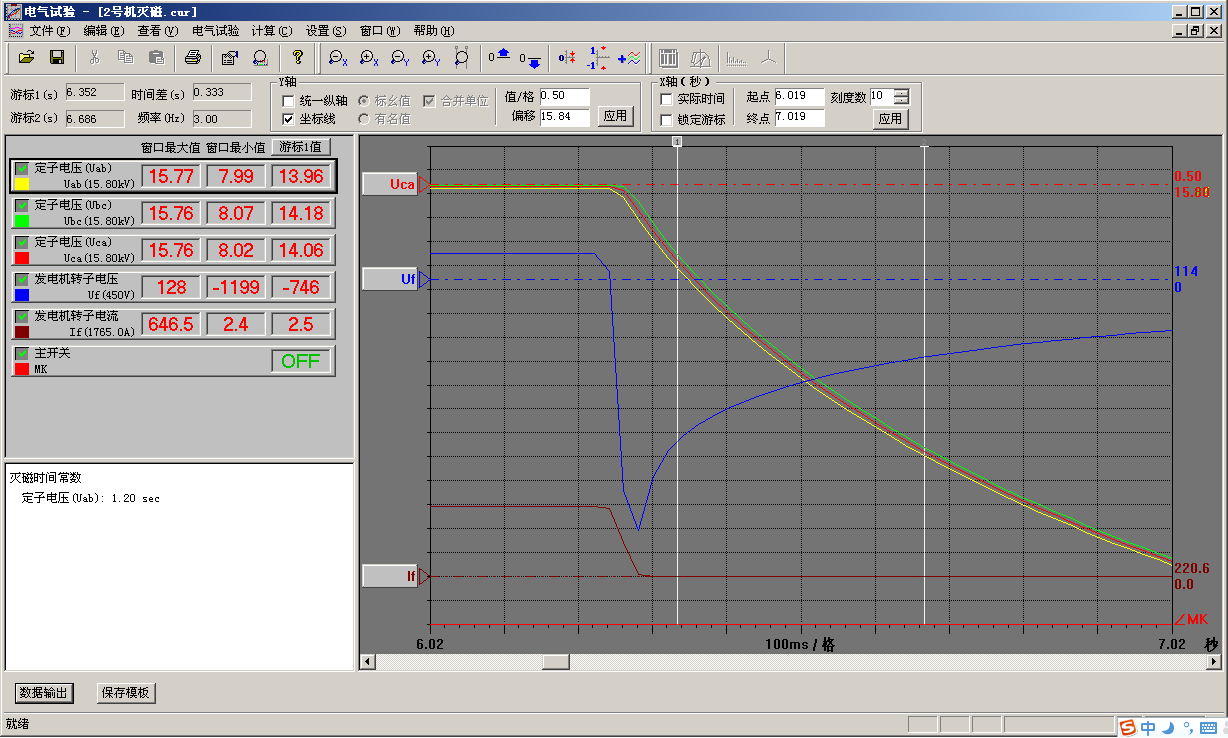Click the Print icon in toolbar
This screenshot has width=1228, height=738.
(194, 58)
